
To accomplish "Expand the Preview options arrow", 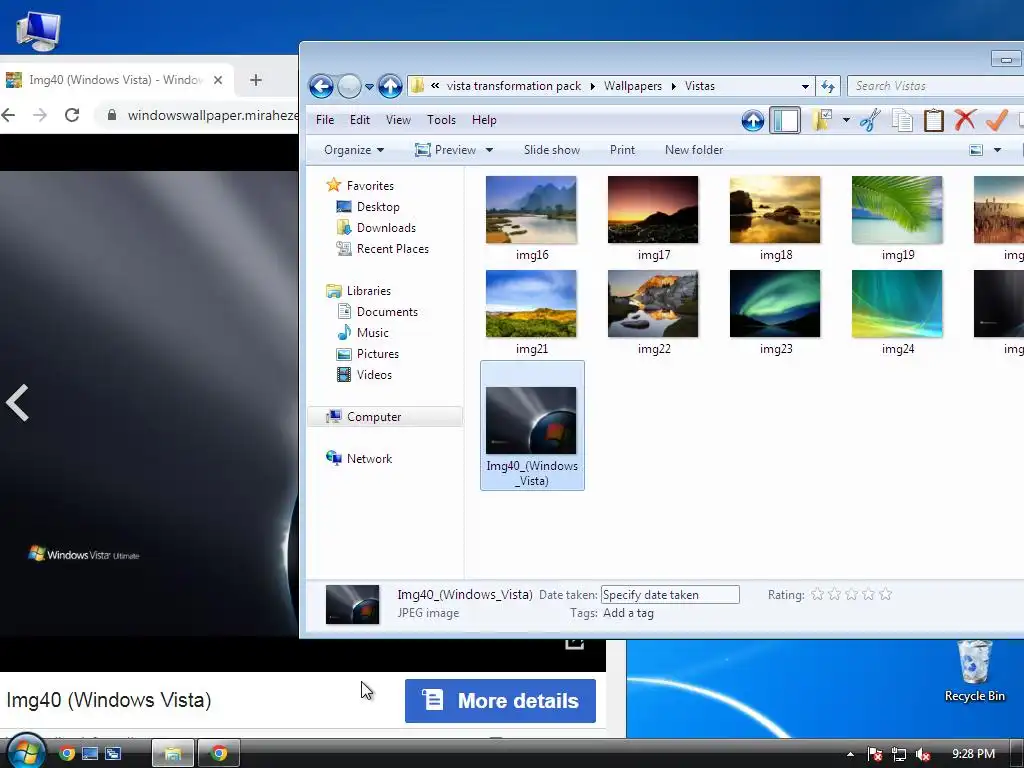I will point(489,150).
